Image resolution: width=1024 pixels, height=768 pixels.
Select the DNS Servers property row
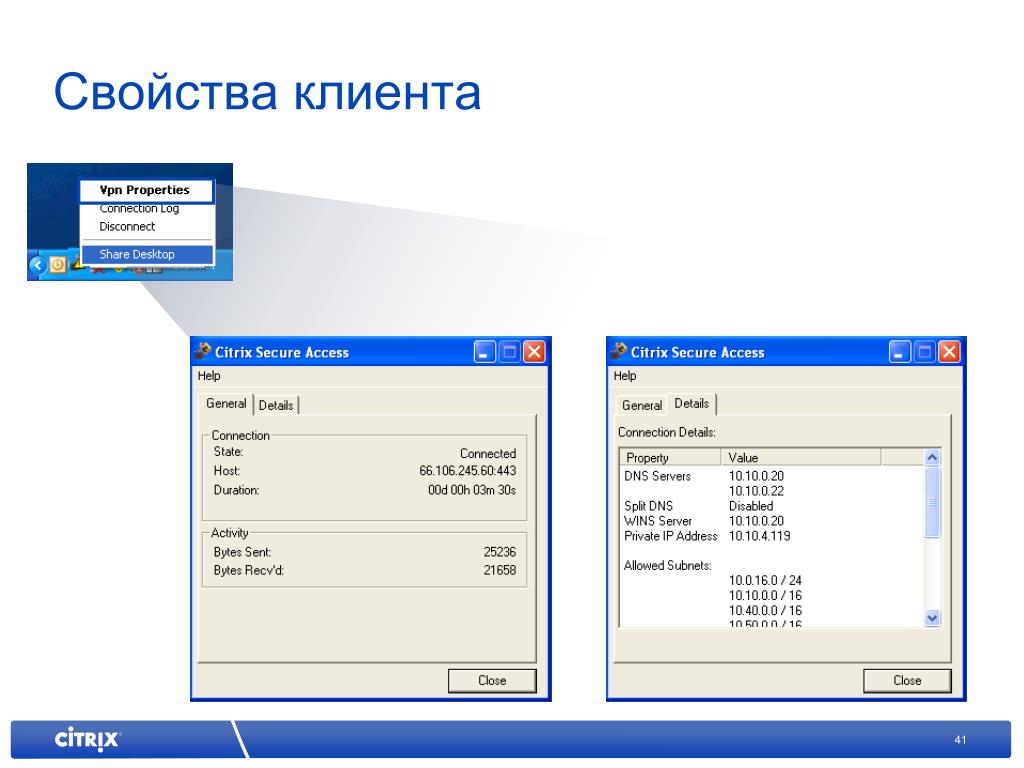click(x=657, y=476)
